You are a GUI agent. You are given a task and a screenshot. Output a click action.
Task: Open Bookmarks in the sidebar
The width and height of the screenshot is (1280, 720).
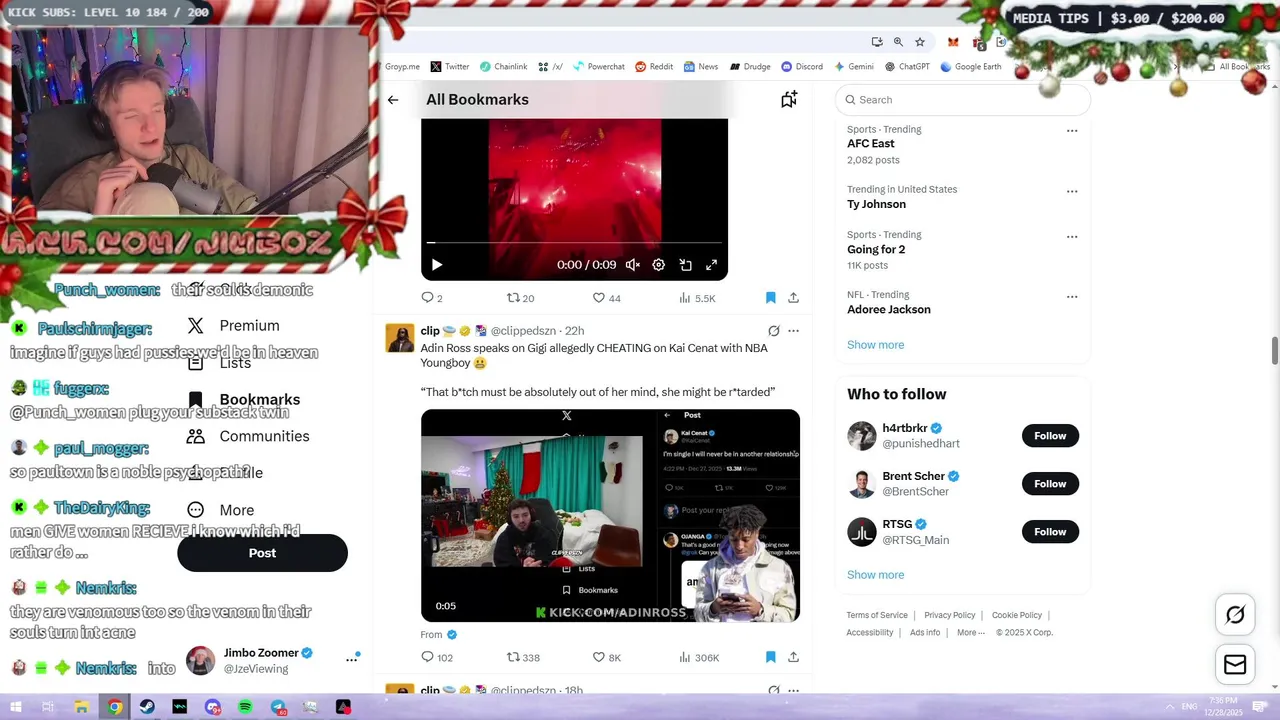coord(244,399)
